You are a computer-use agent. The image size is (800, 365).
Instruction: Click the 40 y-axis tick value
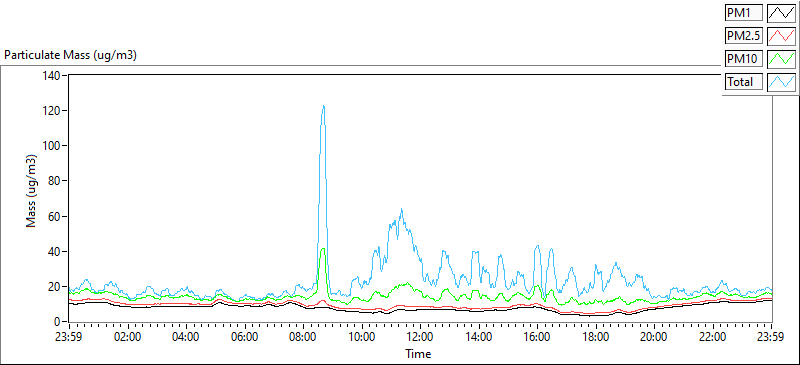(x=55, y=252)
